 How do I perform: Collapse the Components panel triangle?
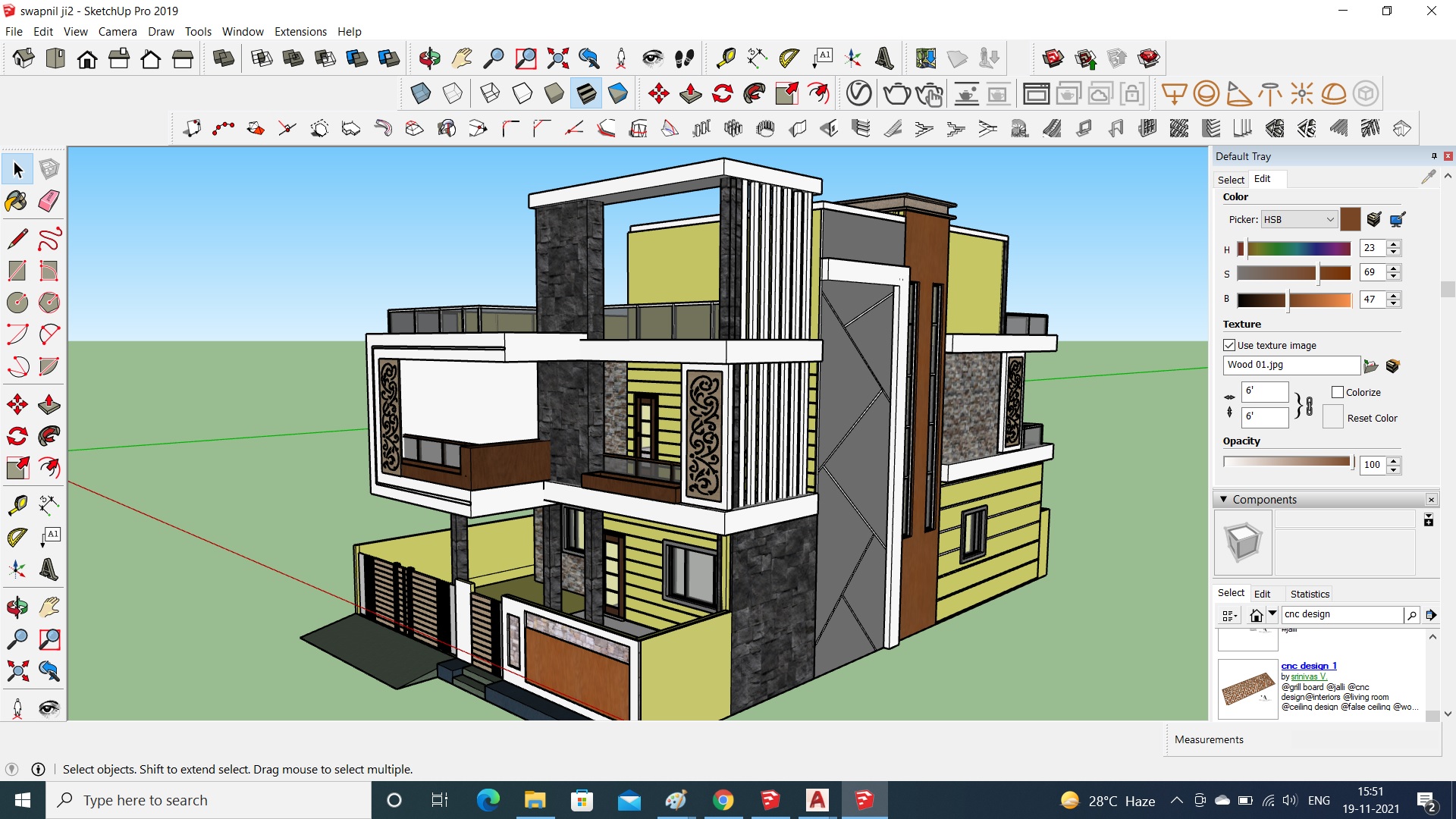[x=1223, y=499]
